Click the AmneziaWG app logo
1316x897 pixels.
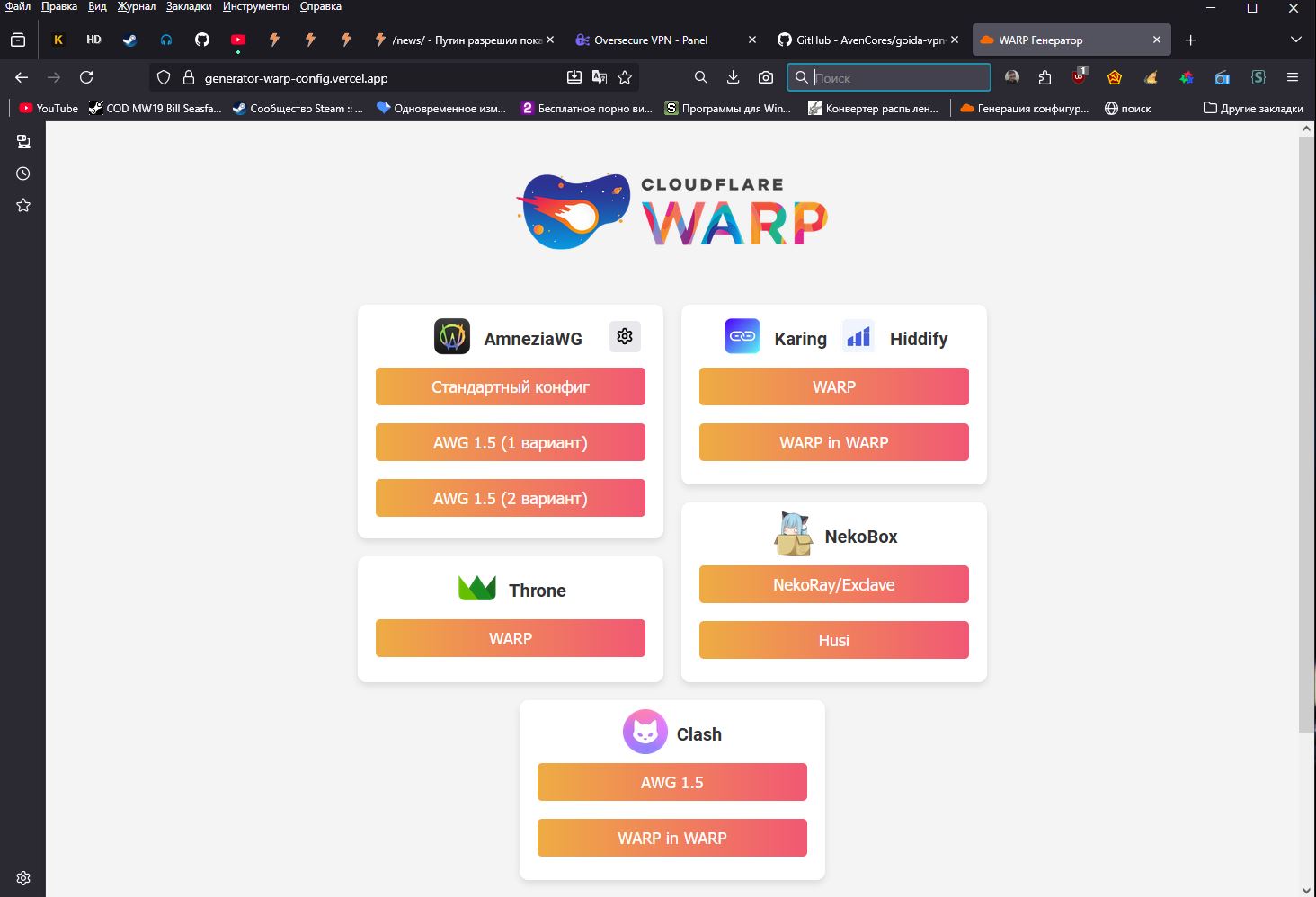click(x=452, y=336)
